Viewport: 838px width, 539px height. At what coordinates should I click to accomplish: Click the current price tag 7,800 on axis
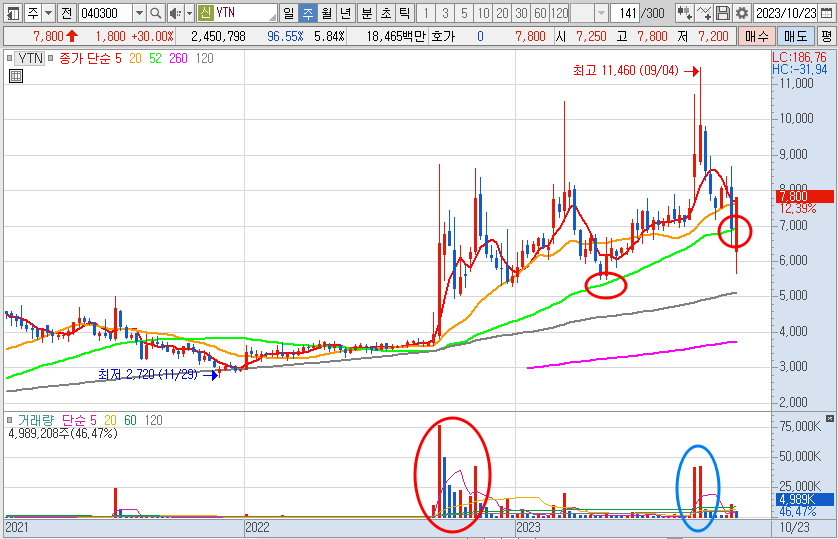click(x=804, y=196)
